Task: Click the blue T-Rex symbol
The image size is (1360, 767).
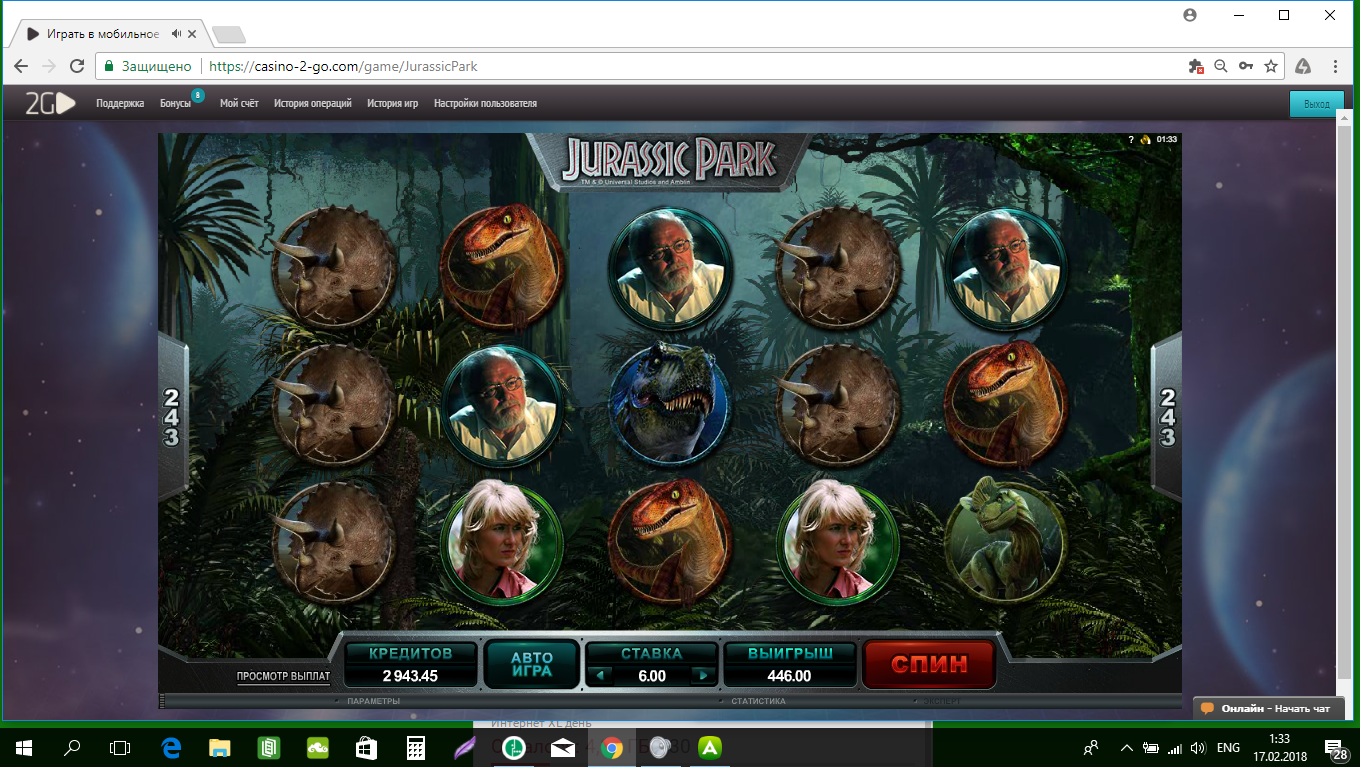Action: click(x=669, y=404)
